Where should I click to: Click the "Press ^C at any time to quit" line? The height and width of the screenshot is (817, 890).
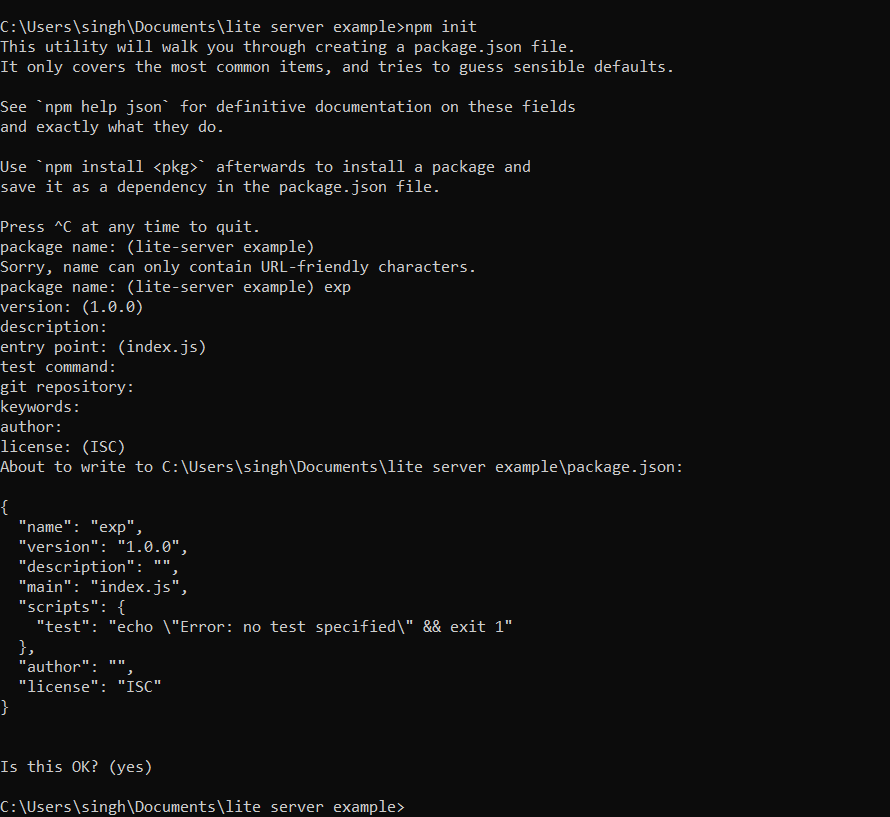pyautogui.click(x=130, y=227)
